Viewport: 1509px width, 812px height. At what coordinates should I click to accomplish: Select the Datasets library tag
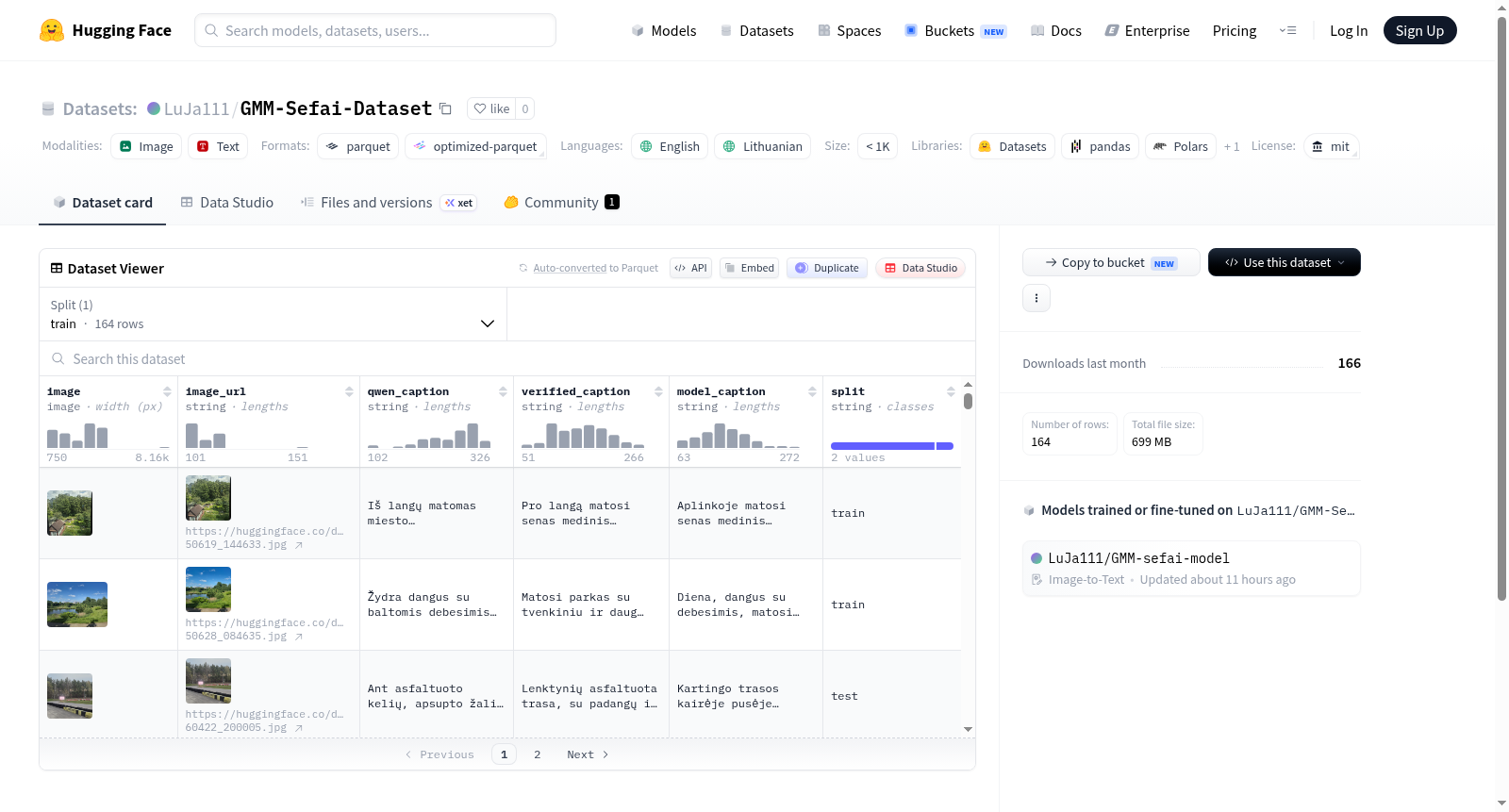[1012, 146]
